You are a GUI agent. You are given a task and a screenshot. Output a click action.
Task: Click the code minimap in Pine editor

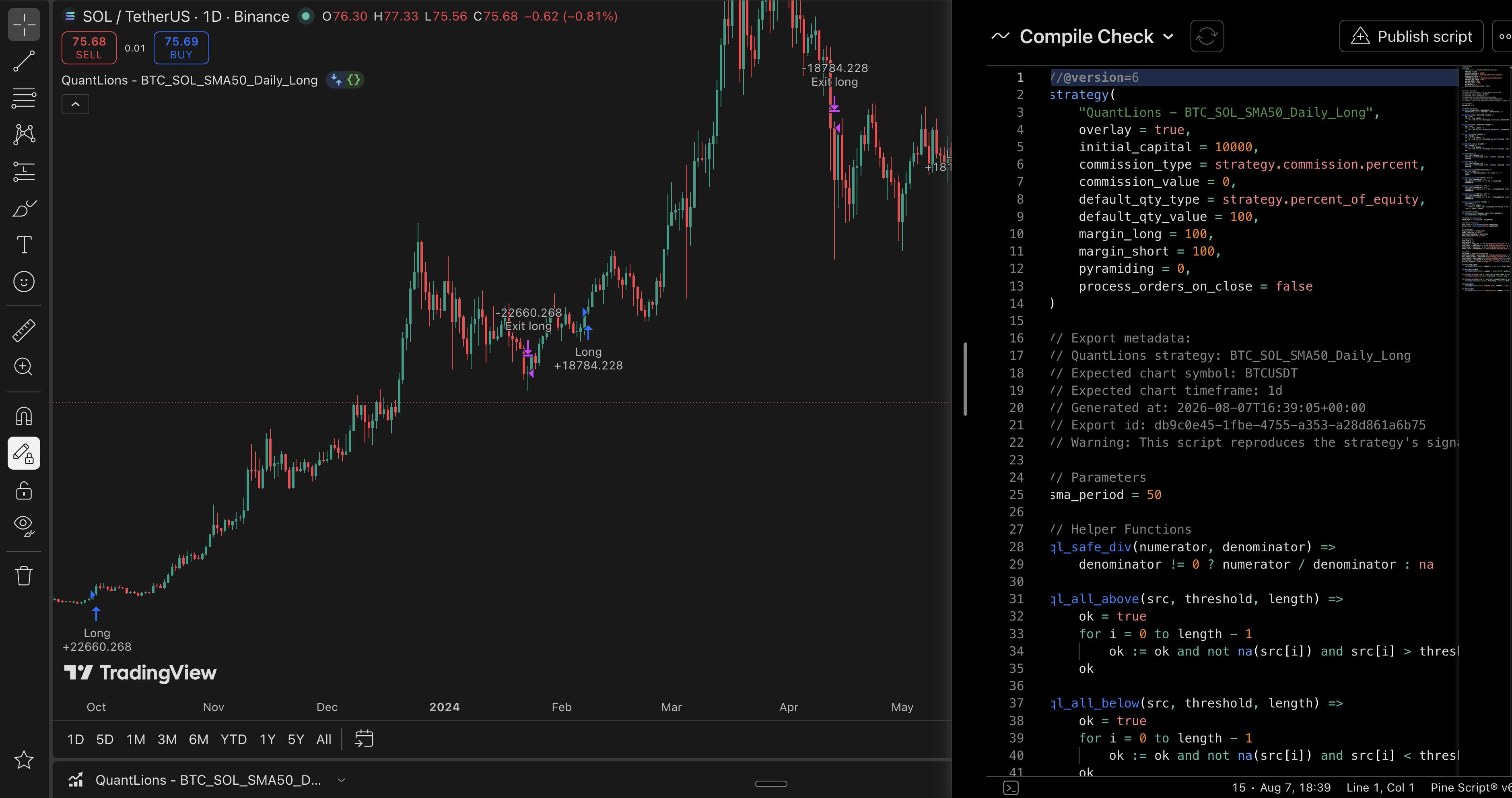(1485, 179)
